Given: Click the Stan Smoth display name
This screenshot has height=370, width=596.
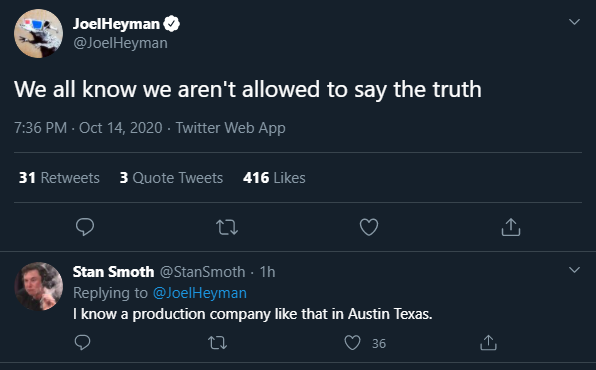Looking at the screenshot, I should [x=113, y=272].
